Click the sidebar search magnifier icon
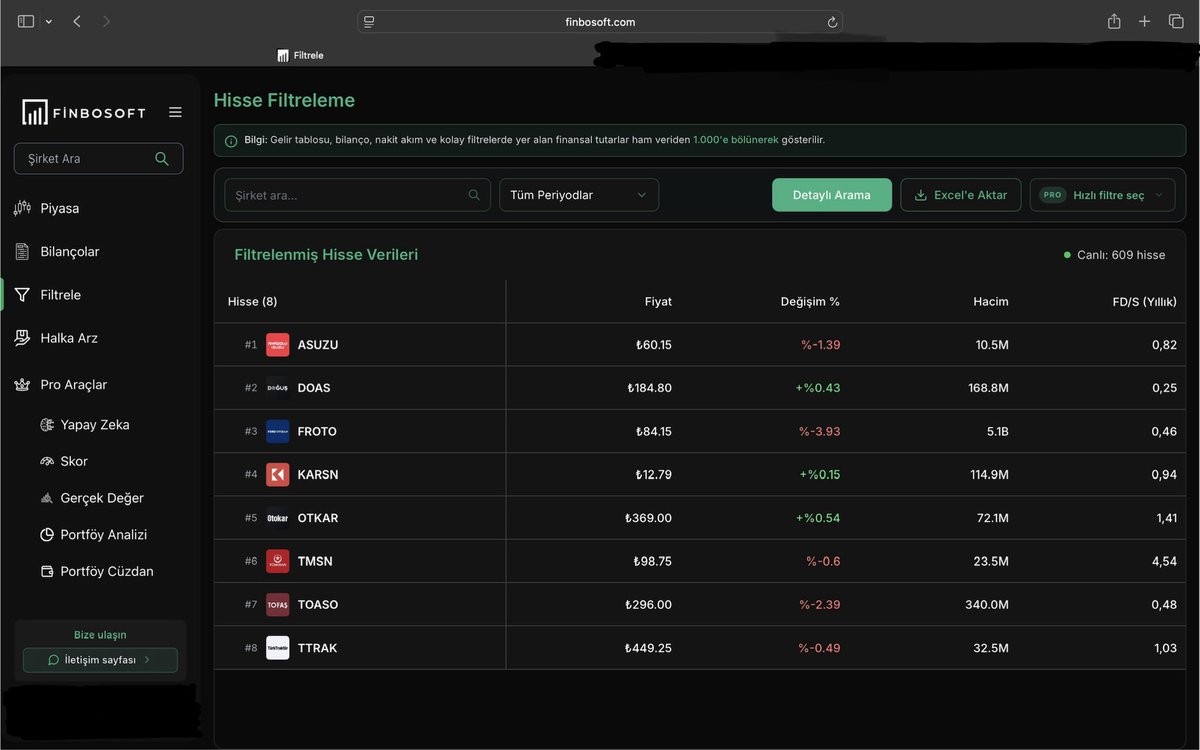This screenshot has height=750, width=1200. pos(162,158)
